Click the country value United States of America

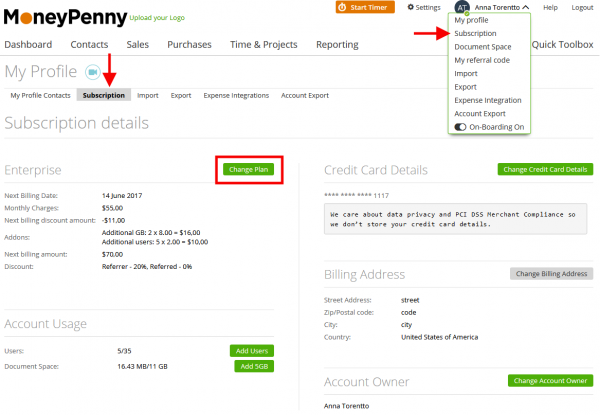coord(440,337)
